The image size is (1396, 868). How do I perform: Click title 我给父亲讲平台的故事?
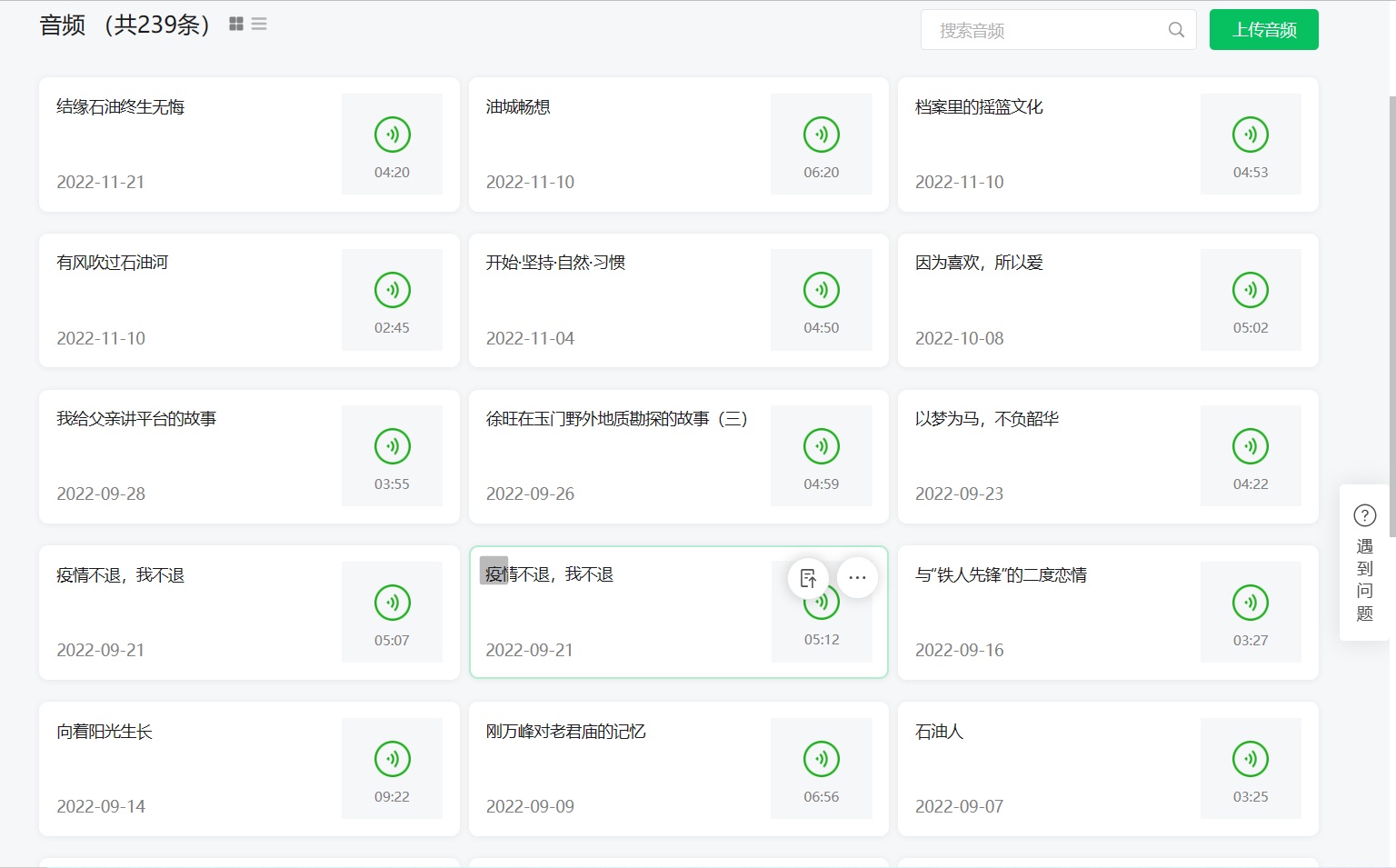[x=136, y=418]
